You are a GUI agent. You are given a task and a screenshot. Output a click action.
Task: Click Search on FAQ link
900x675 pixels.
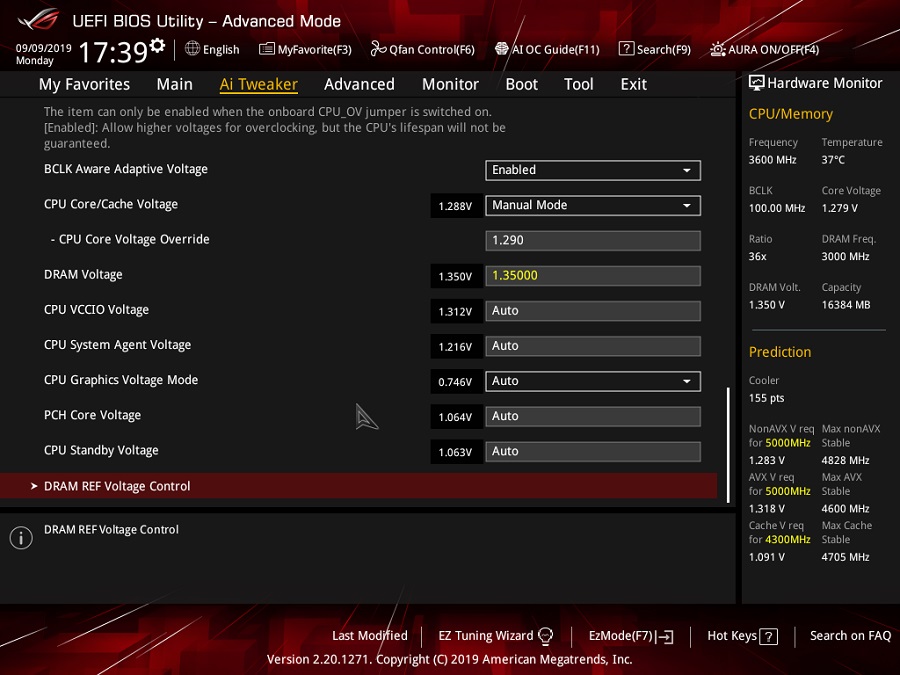851,636
